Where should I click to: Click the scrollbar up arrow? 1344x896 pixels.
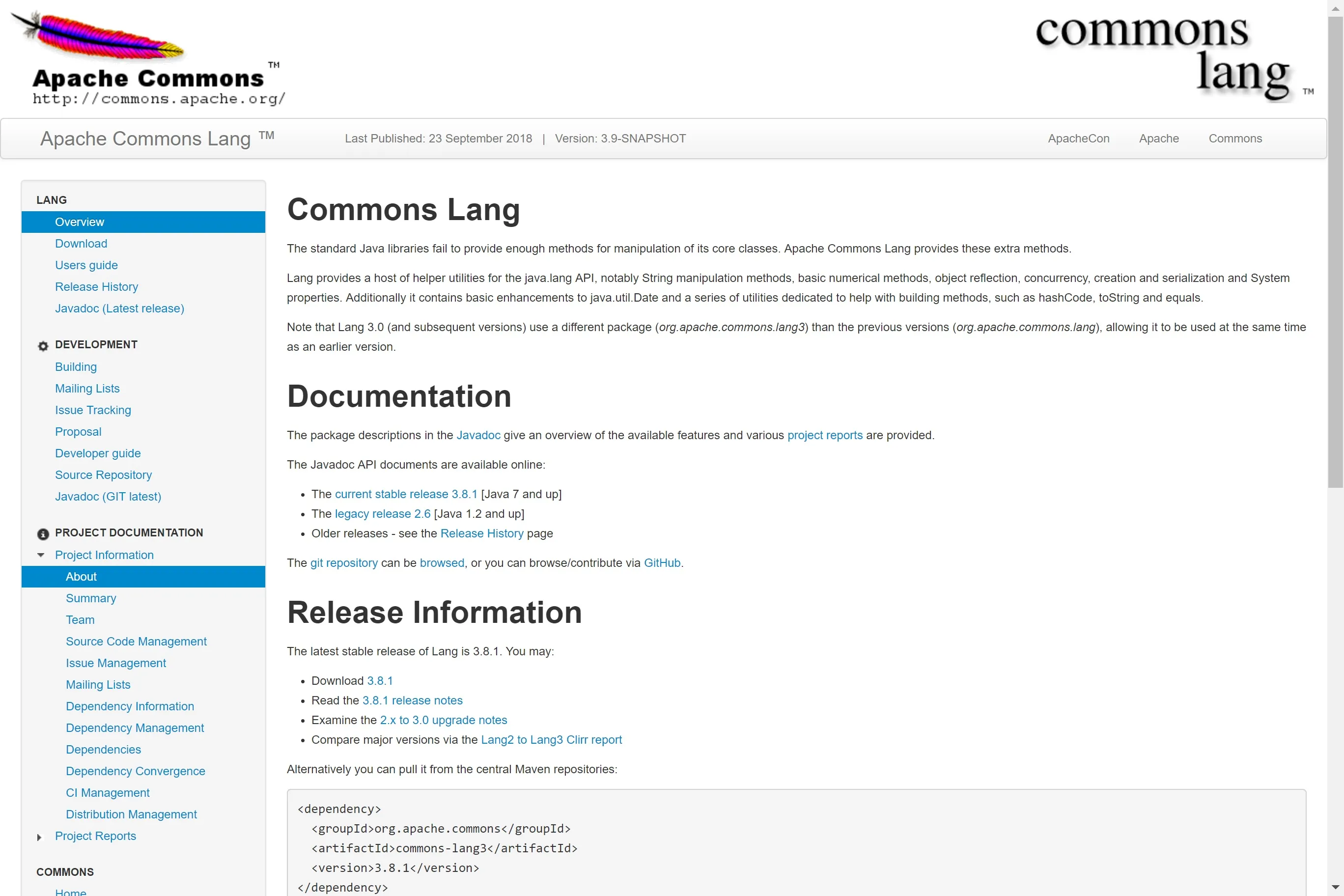1336,8
